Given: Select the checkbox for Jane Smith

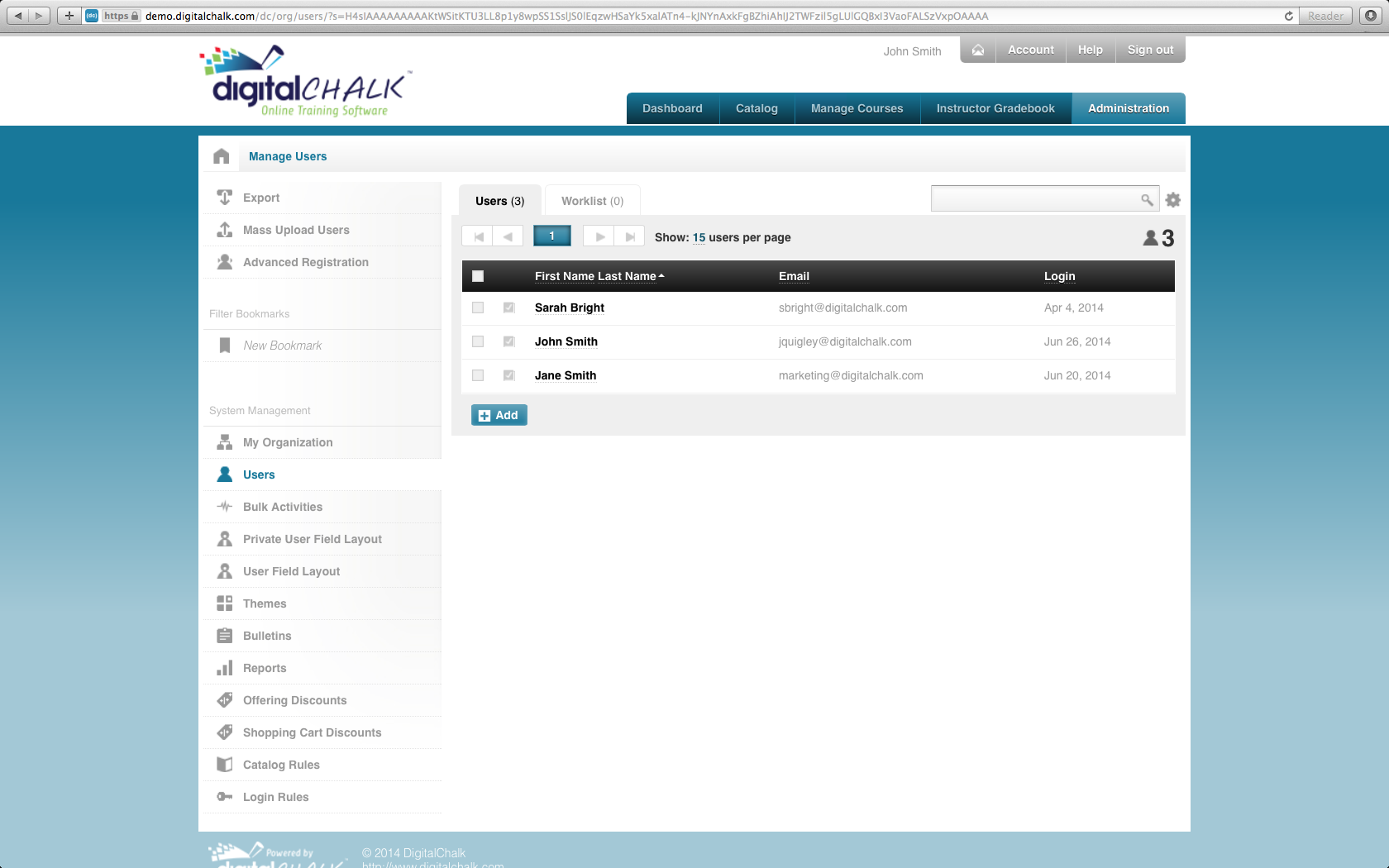Looking at the screenshot, I should (477, 375).
